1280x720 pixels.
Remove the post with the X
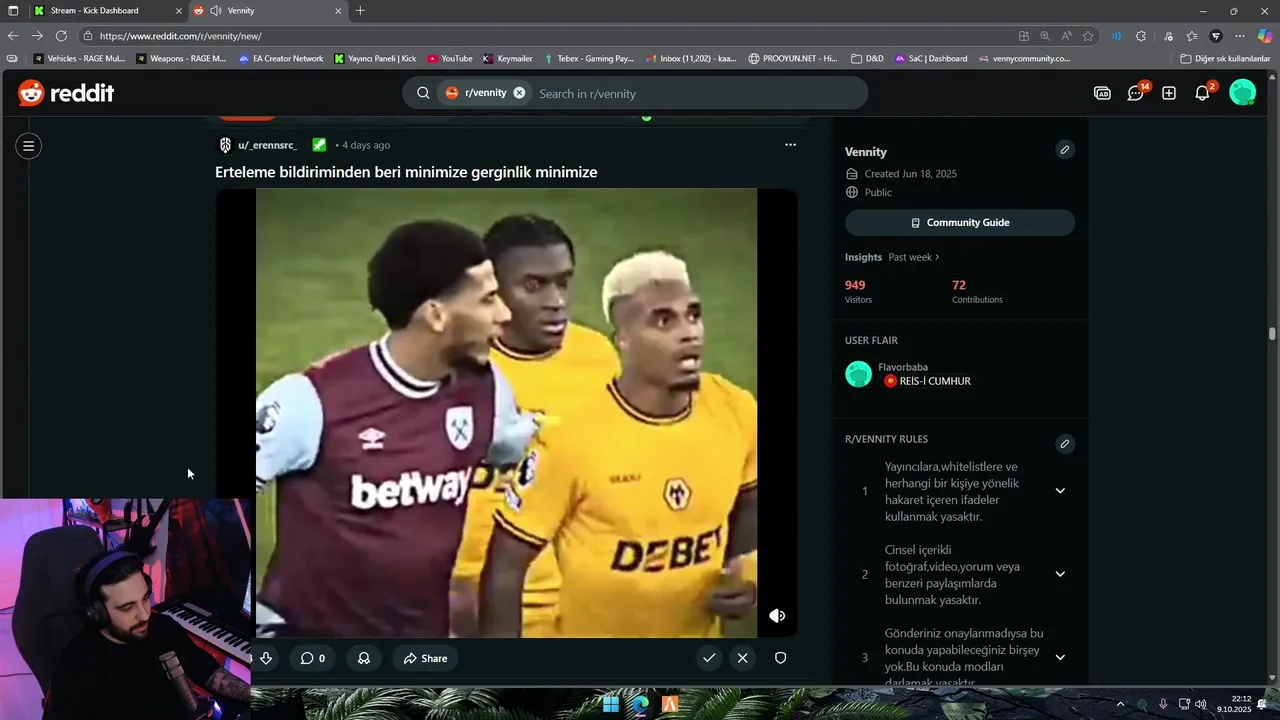(x=742, y=658)
